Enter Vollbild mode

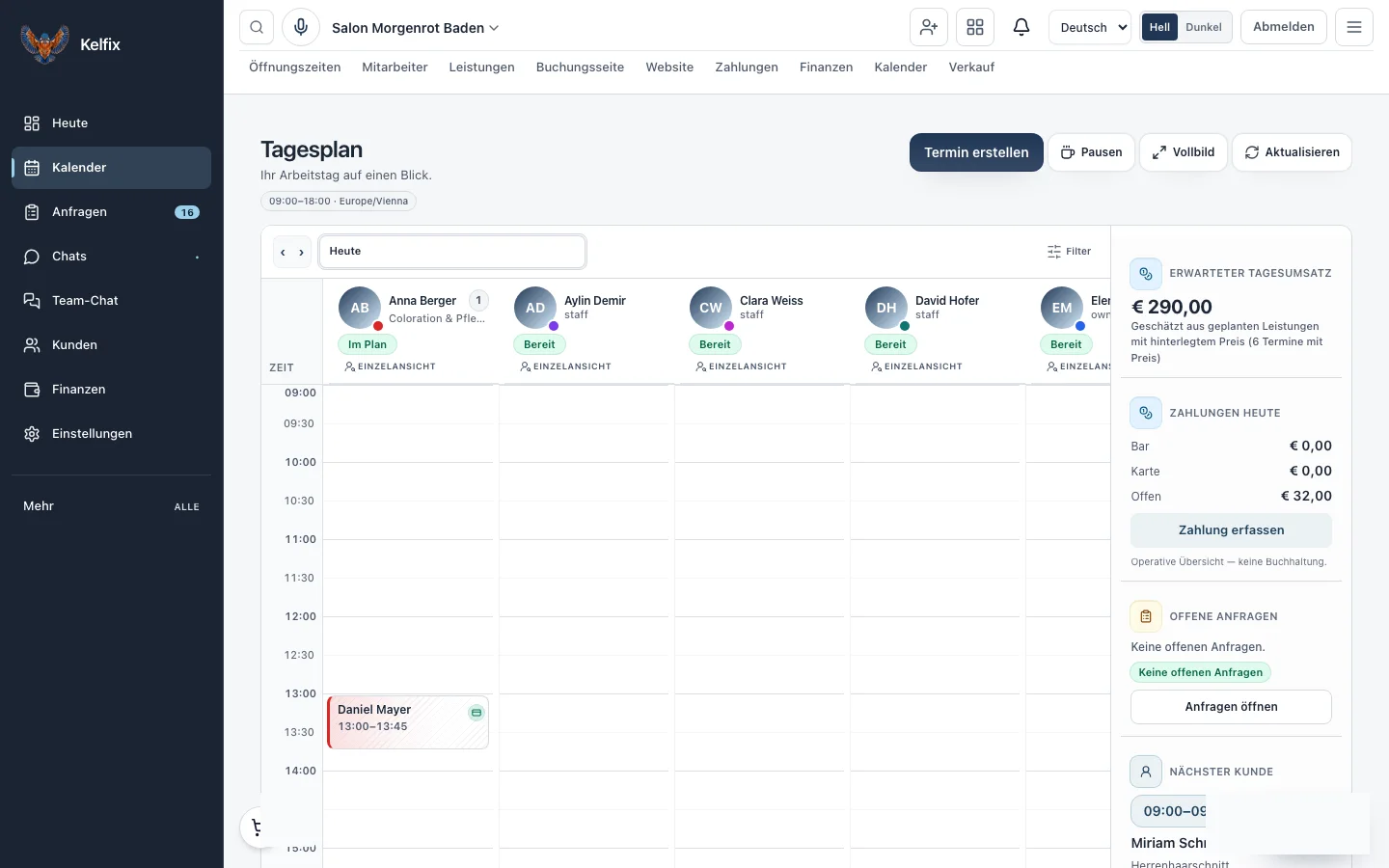tap(1184, 152)
